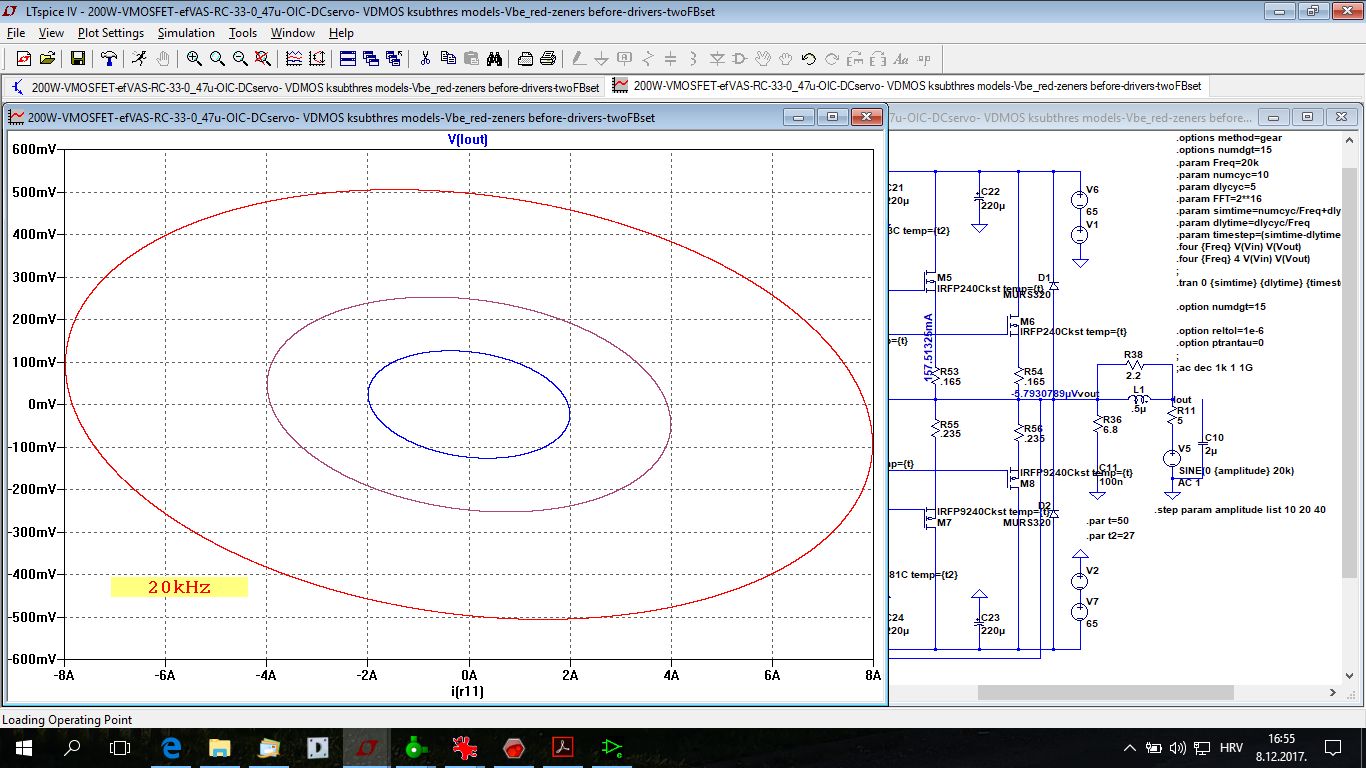Click the Find binoculars icon
The image size is (1366, 768).
494,58
